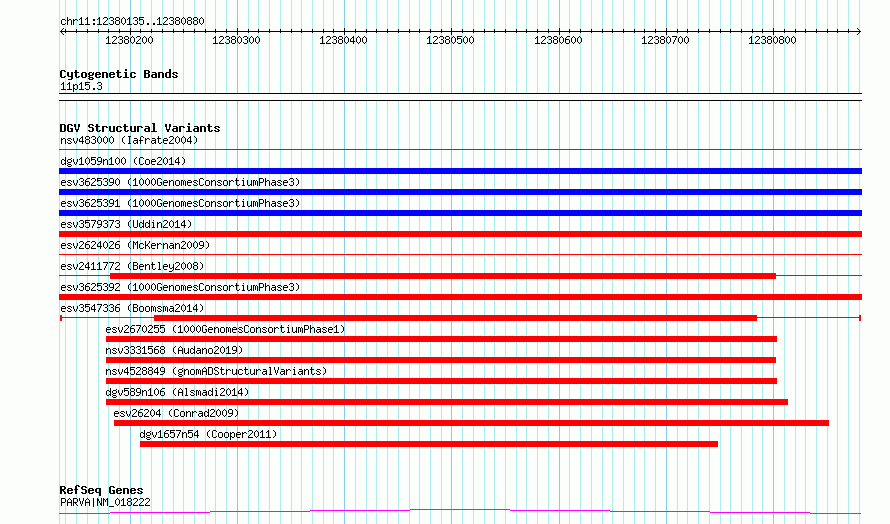This screenshot has height=524, width=890.
Task: Click the red bar under esv3547336 Boomsma2014
Action: (455, 318)
